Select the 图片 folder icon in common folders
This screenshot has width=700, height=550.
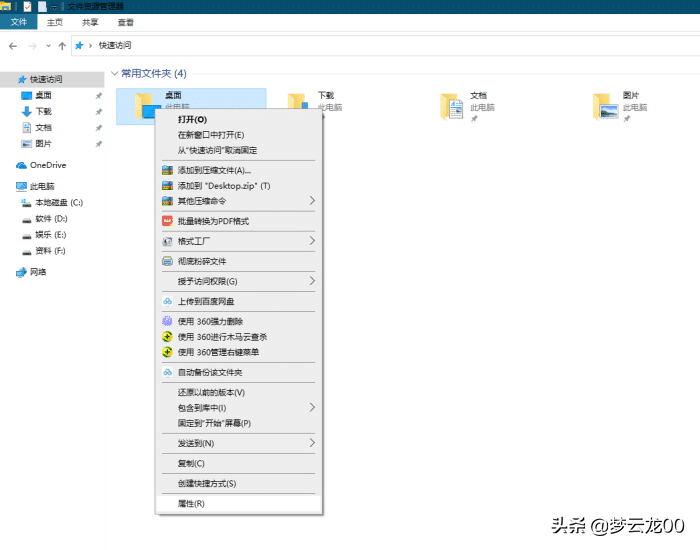(x=605, y=106)
